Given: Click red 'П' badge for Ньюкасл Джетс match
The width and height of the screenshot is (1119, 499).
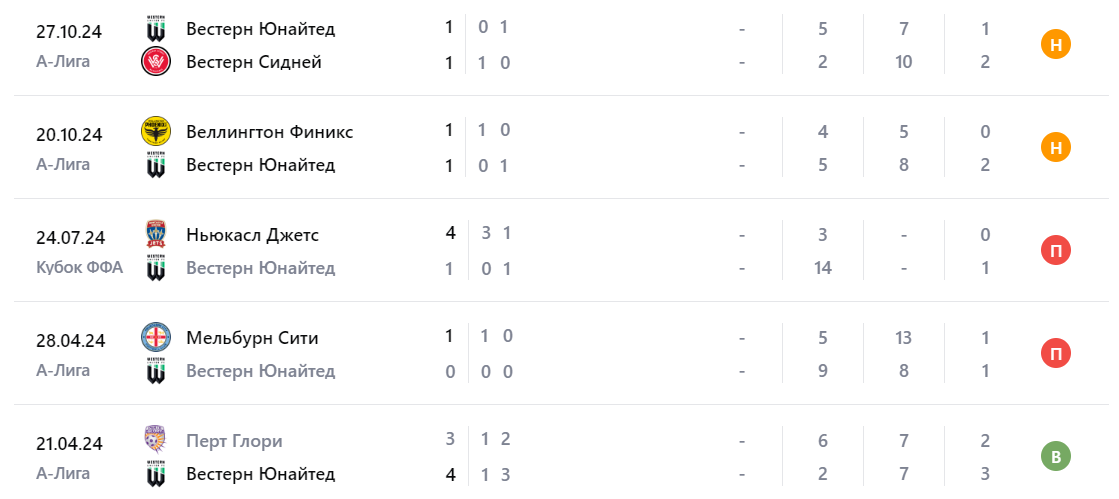Looking at the screenshot, I should tap(1056, 251).
